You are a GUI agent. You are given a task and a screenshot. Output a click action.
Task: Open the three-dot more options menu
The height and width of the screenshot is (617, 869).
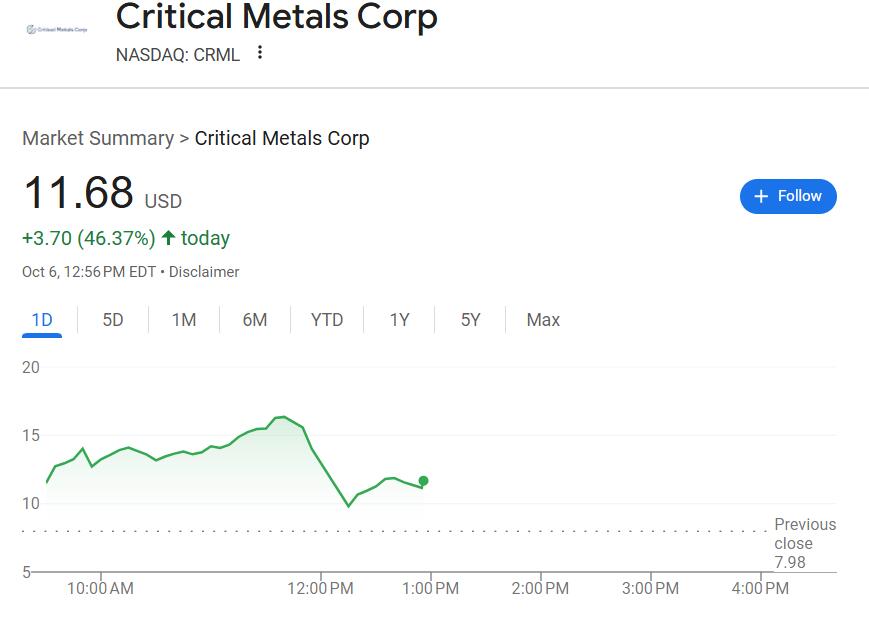point(260,53)
